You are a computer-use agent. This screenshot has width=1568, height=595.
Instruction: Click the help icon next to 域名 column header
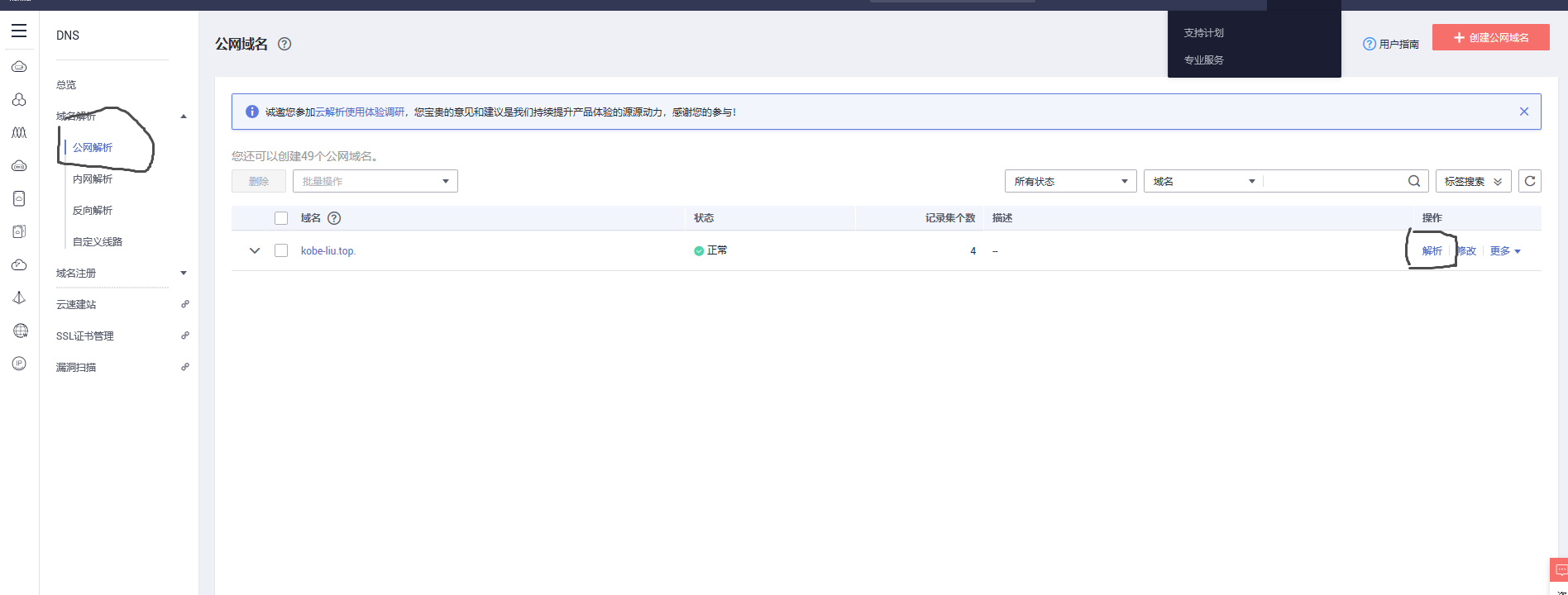pyautogui.click(x=334, y=218)
